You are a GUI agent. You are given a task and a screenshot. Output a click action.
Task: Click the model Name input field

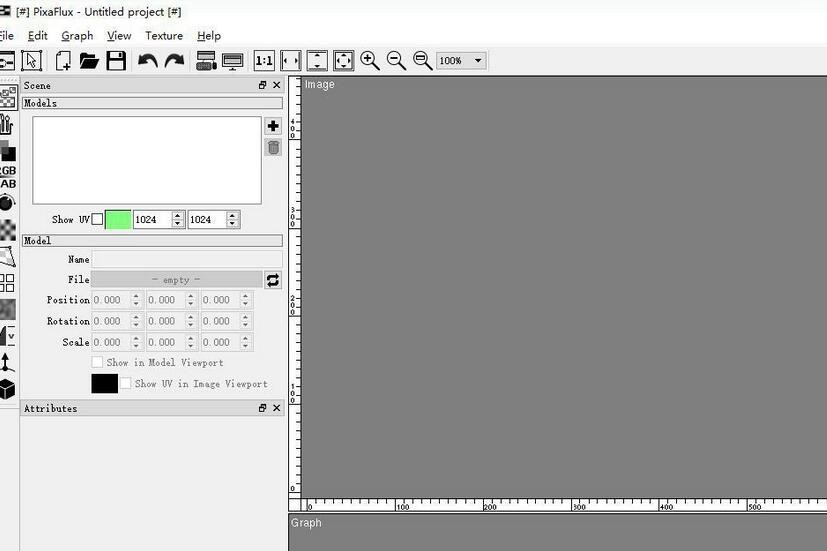[x=187, y=259]
